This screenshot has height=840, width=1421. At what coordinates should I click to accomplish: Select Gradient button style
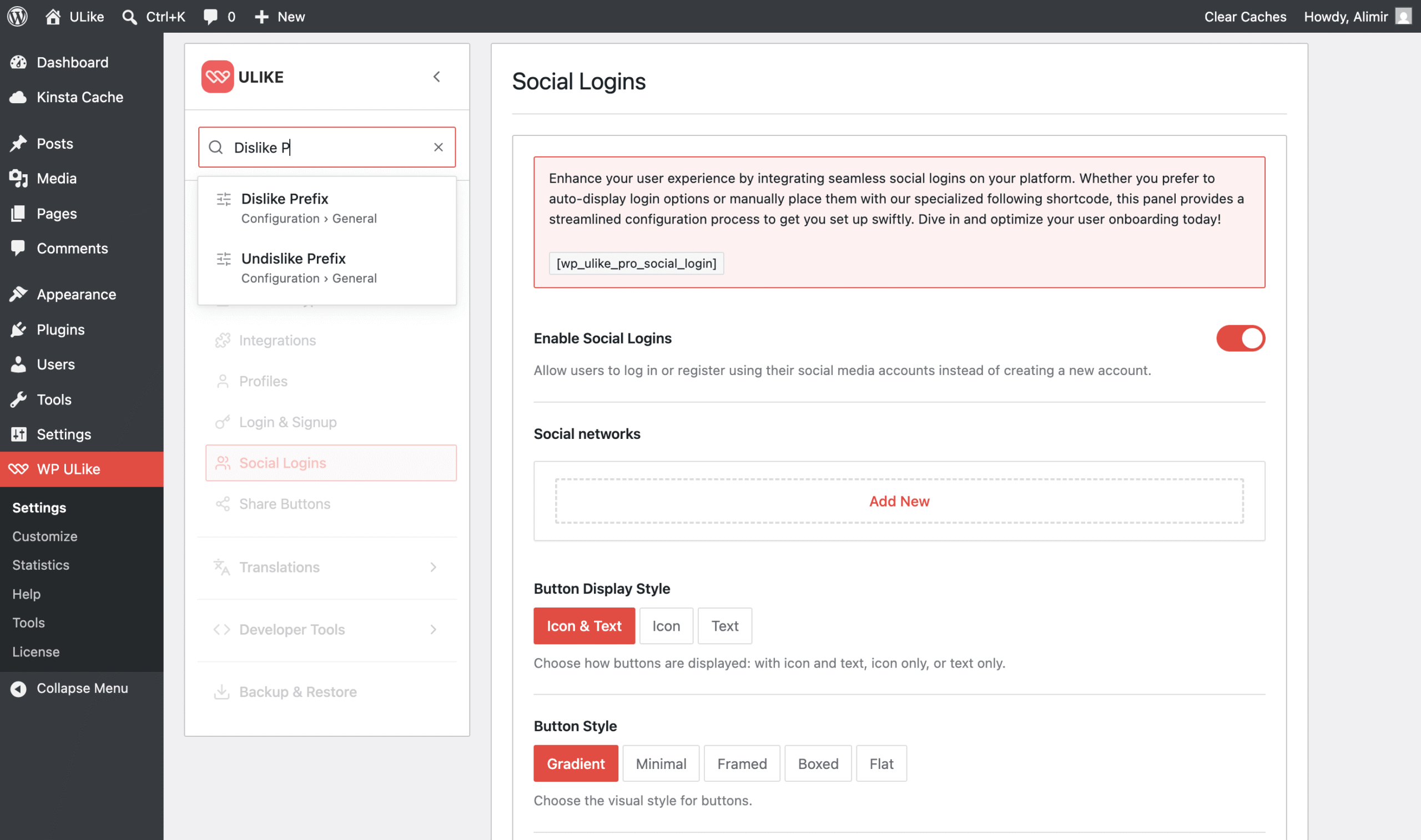click(x=576, y=763)
